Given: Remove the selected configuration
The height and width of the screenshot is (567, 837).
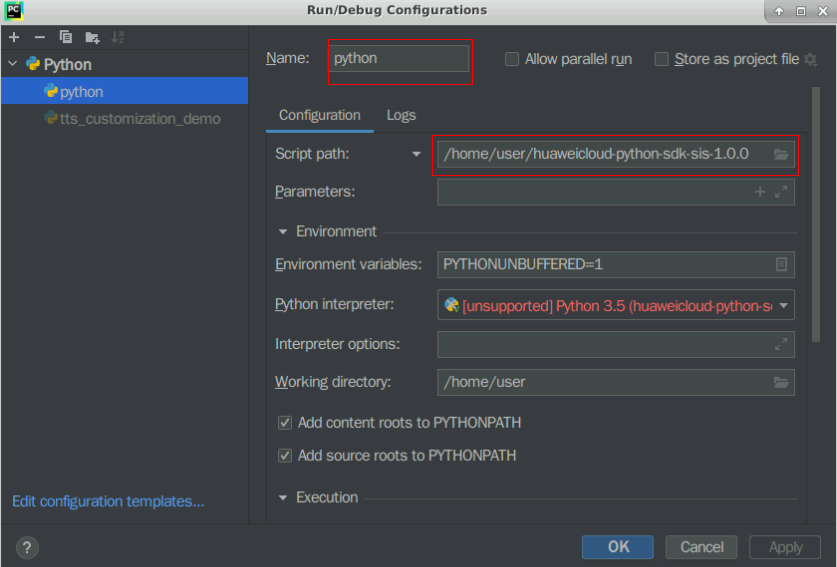Looking at the screenshot, I should pyautogui.click(x=40, y=37).
